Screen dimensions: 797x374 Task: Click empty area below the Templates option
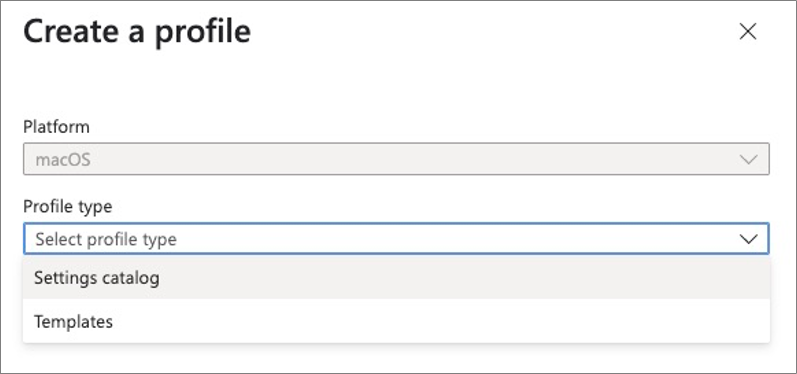pos(396,358)
